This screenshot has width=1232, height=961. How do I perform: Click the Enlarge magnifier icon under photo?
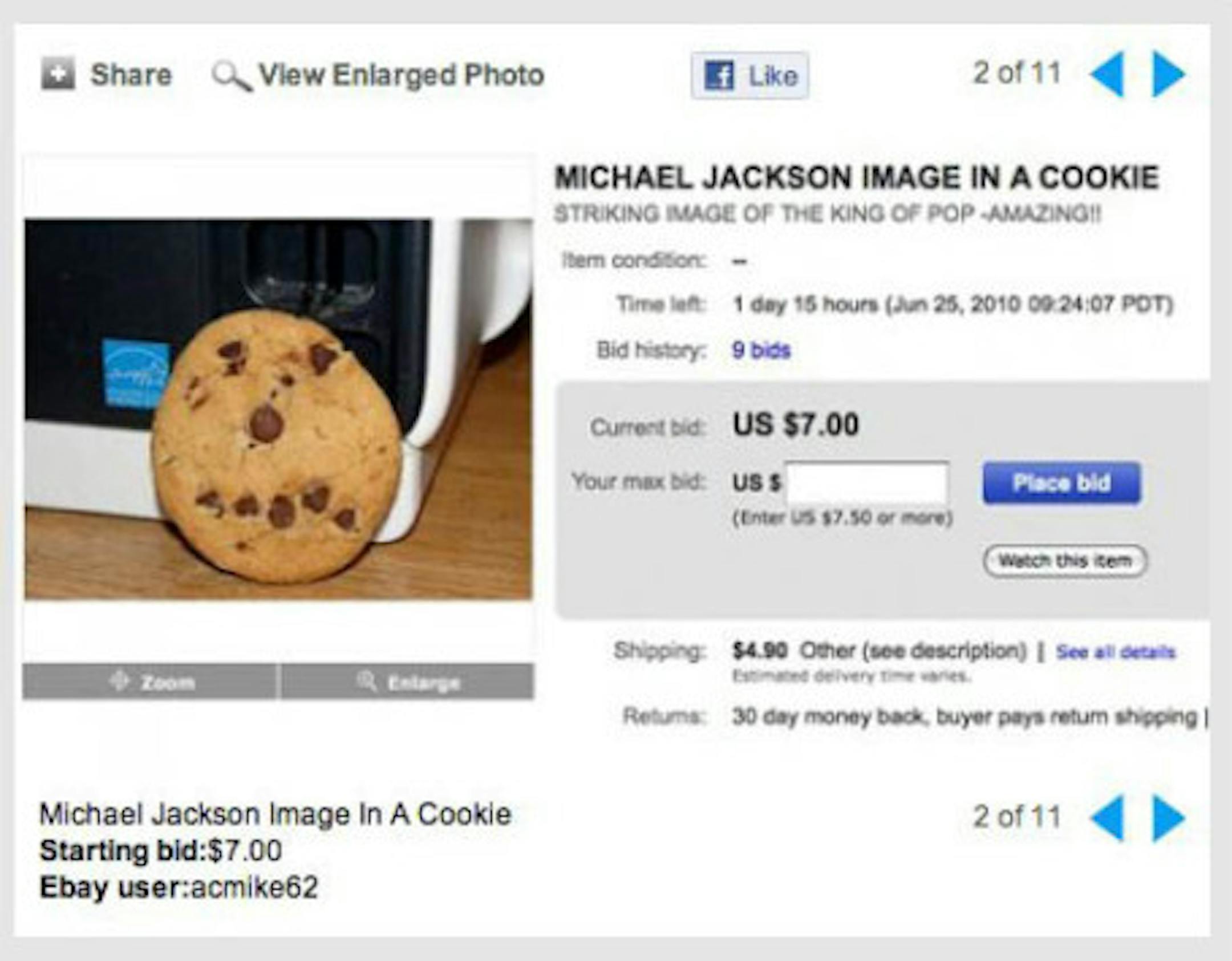[x=367, y=681]
